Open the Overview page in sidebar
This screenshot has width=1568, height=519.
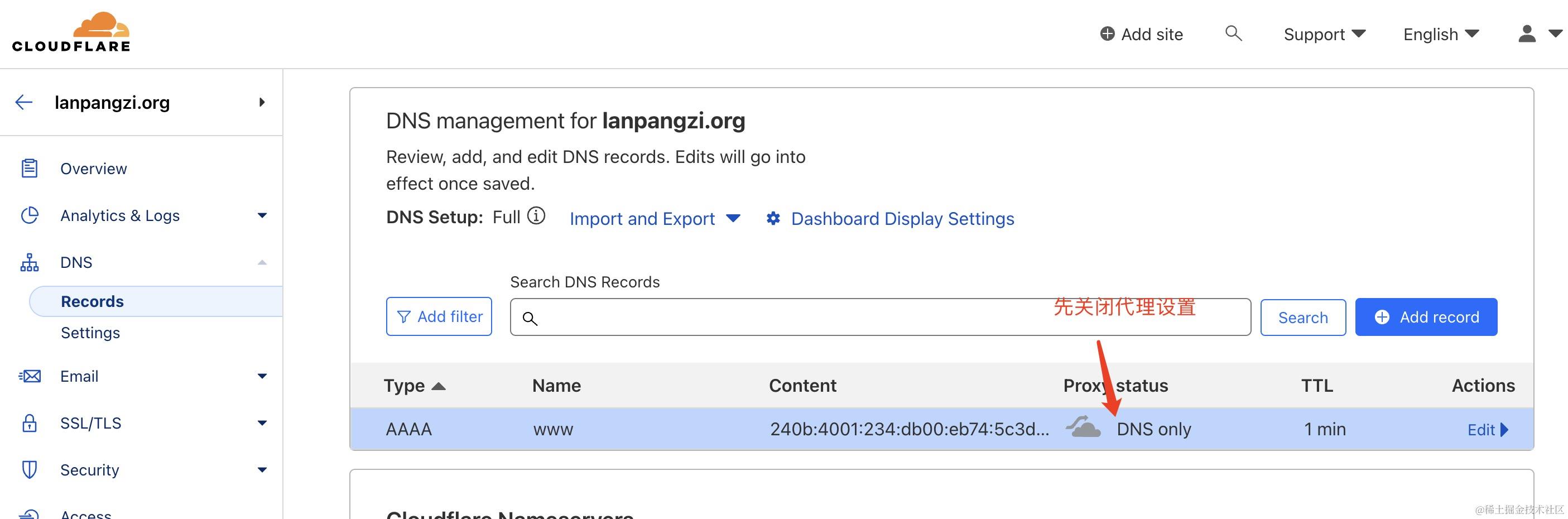tap(93, 169)
